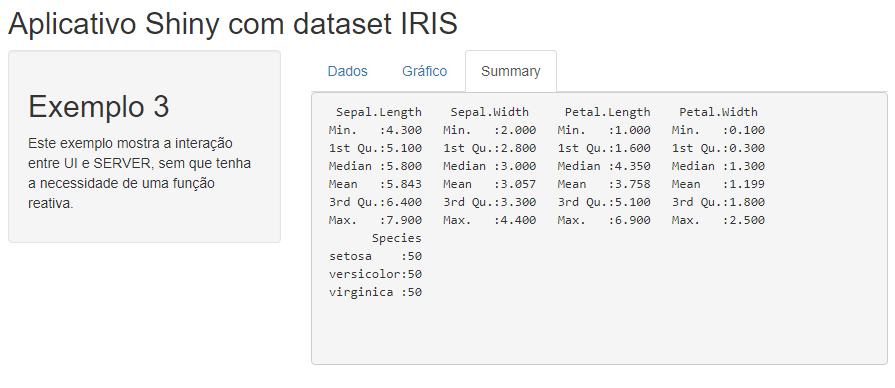Click the Species header in summary output
This screenshot has height=388, width=895.
click(x=397, y=238)
